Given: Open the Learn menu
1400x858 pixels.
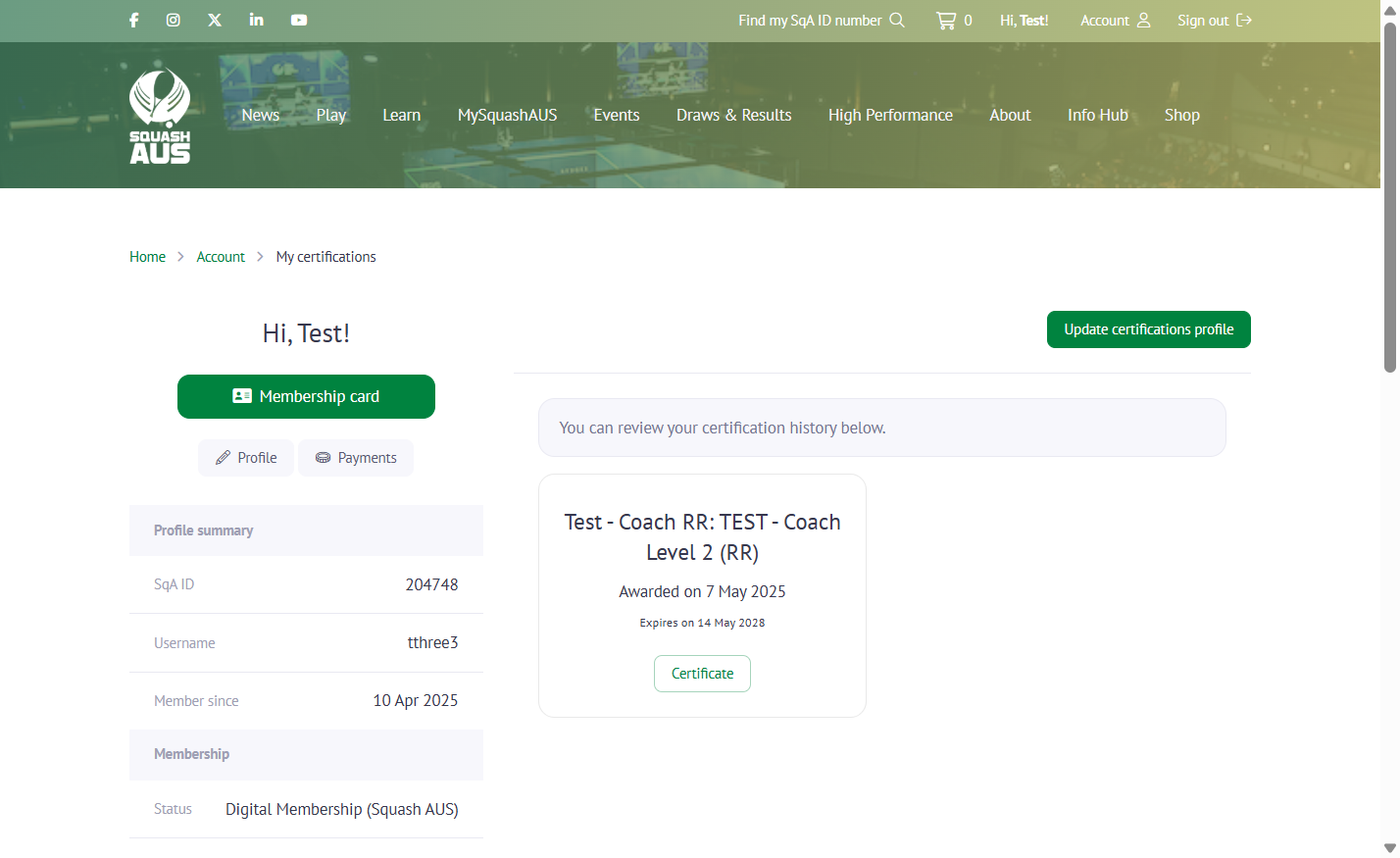Looking at the screenshot, I should (x=402, y=115).
